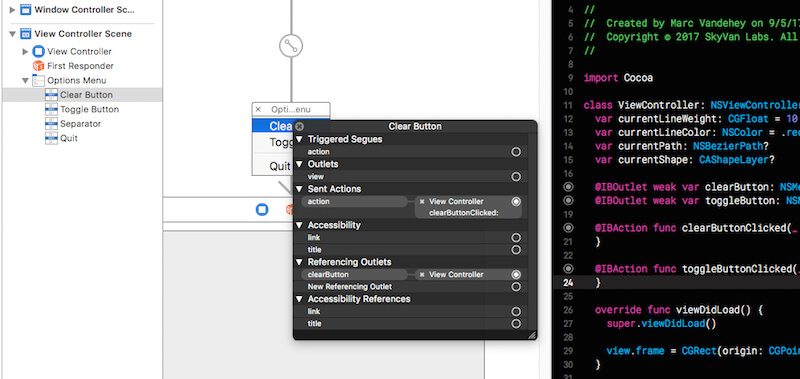
Task: Click the Triggered Segues action connection circle
Action: (516, 152)
